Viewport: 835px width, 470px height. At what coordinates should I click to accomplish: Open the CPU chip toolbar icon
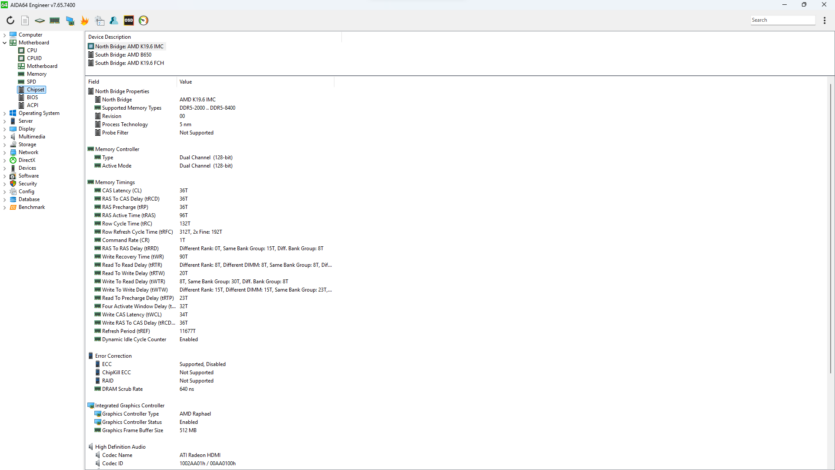pos(39,20)
